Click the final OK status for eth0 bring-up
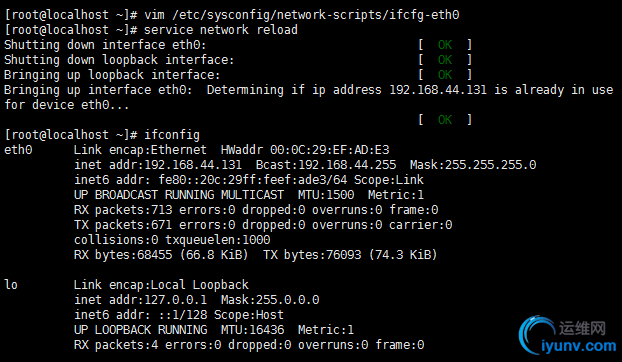This screenshot has height=362, width=622. 445,120
